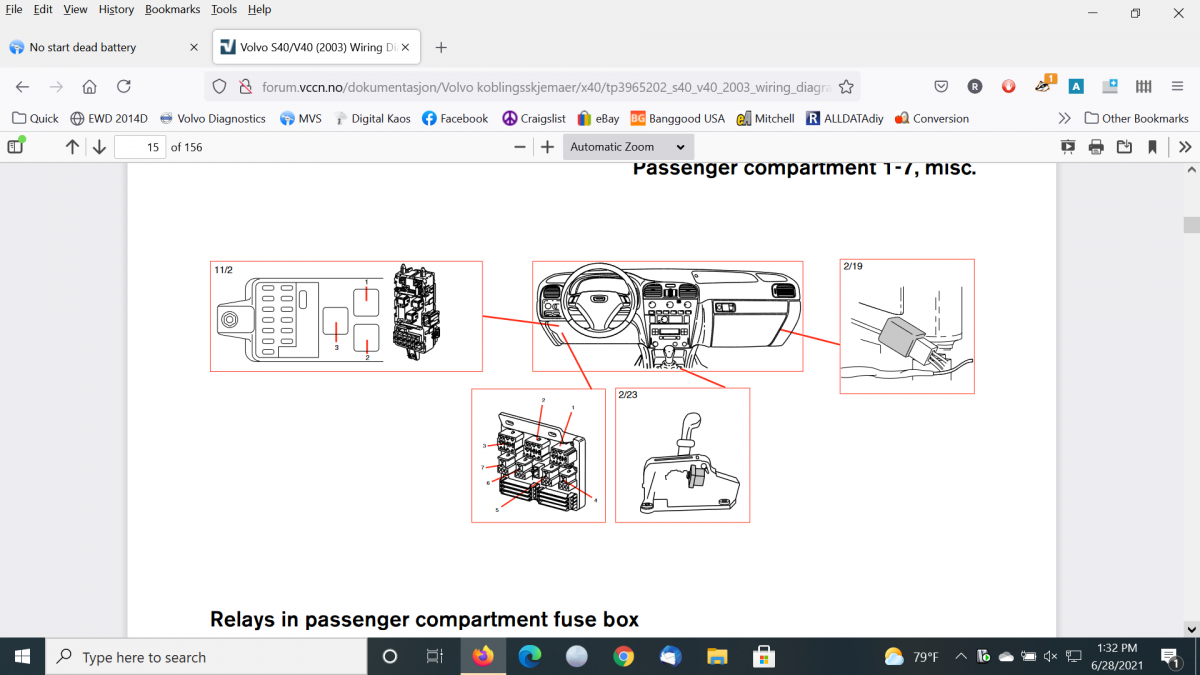
Task: Zoom out of the PDF document
Action: coord(520,147)
